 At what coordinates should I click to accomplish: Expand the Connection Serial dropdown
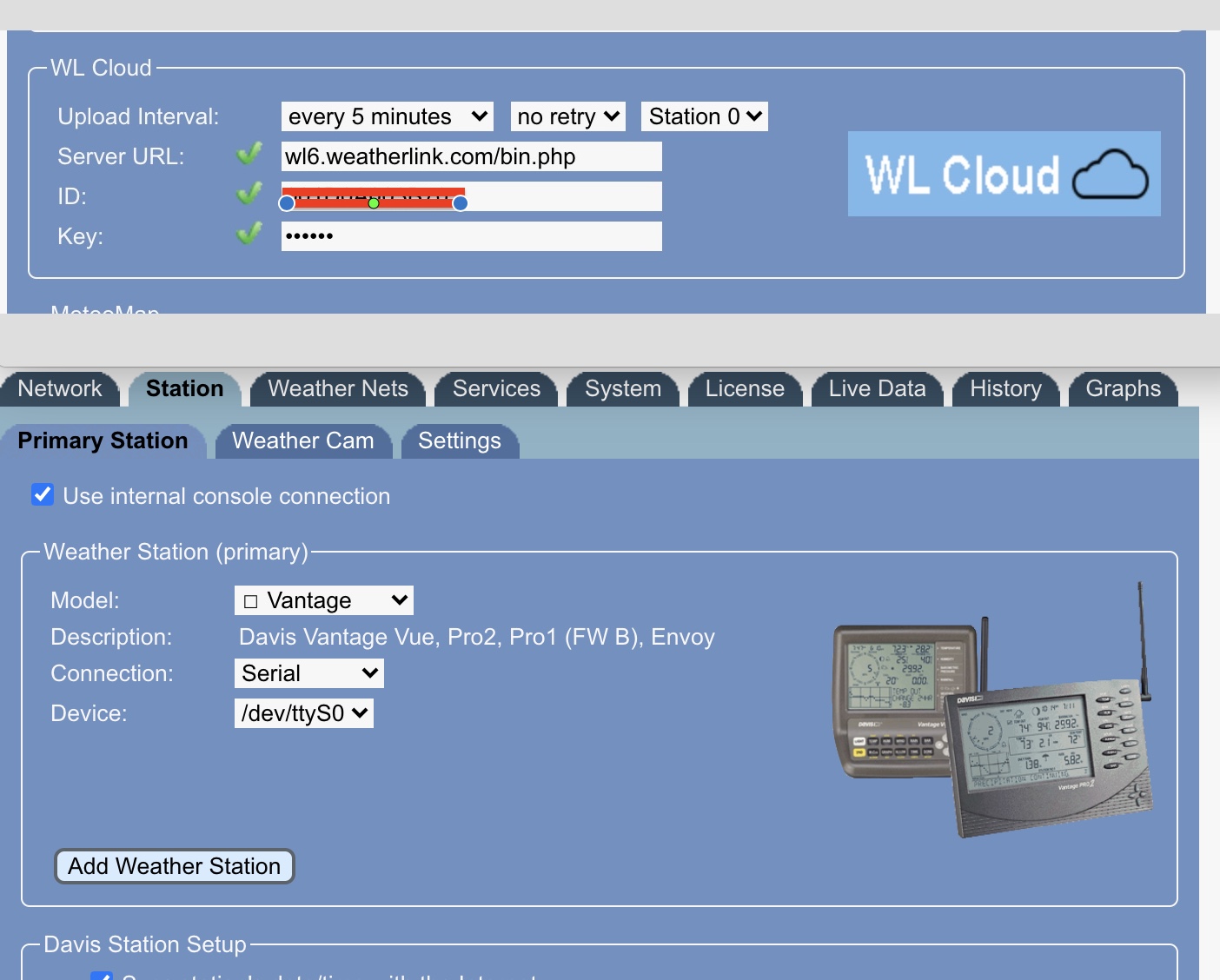click(308, 673)
